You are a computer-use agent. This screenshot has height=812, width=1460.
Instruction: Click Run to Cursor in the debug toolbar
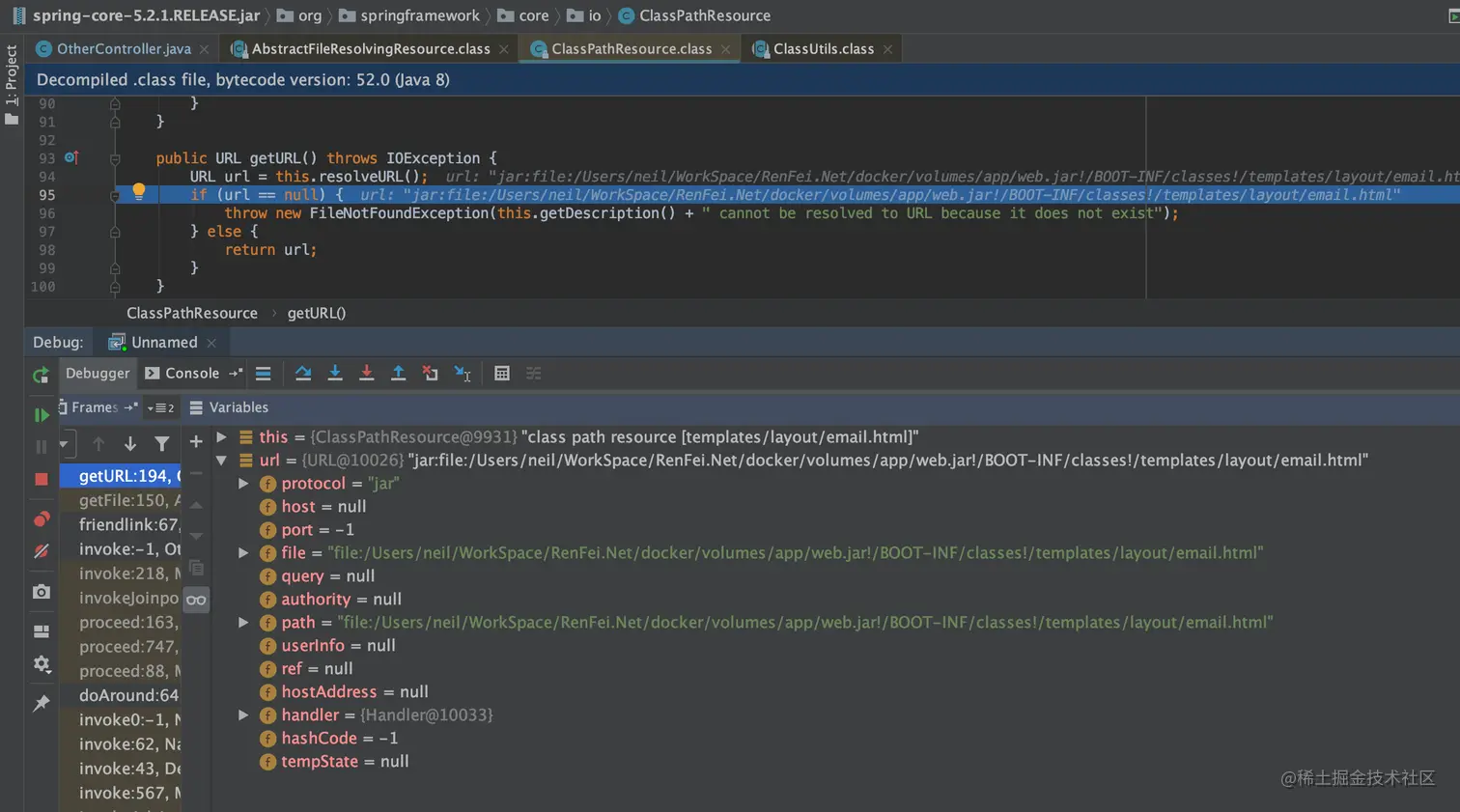463,374
